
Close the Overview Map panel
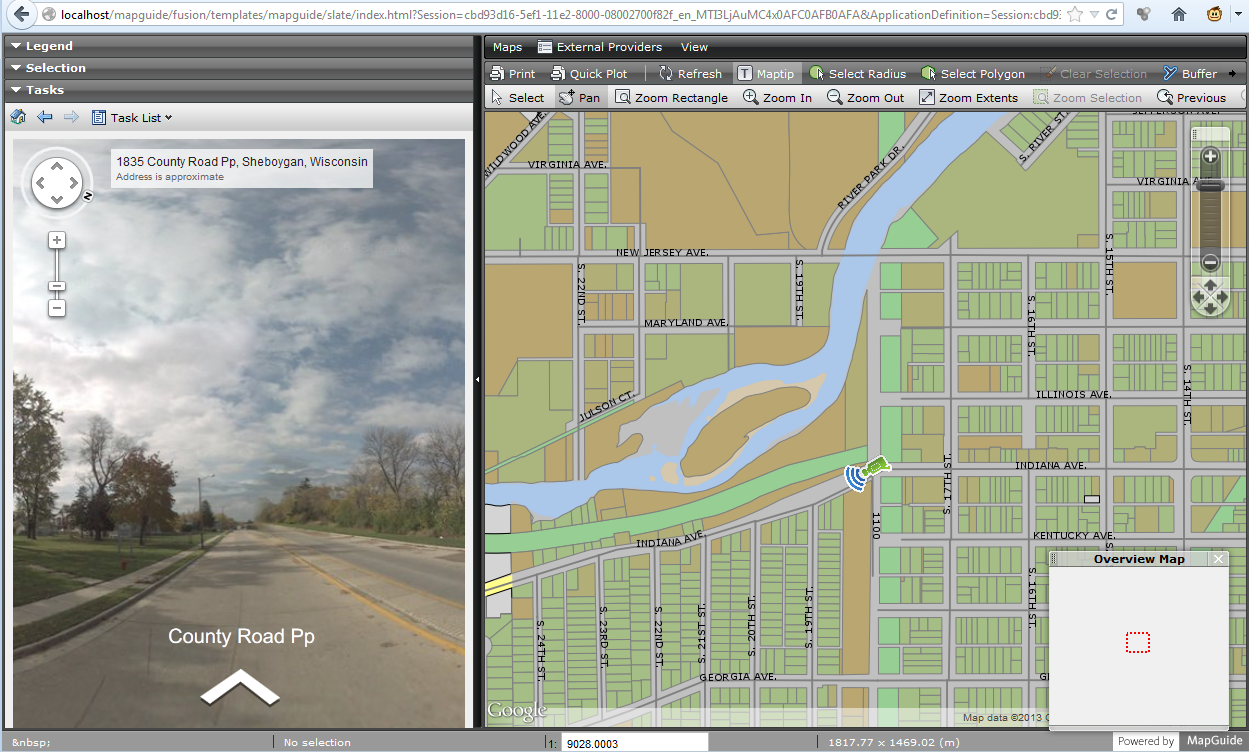pyautogui.click(x=1218, y=558)
